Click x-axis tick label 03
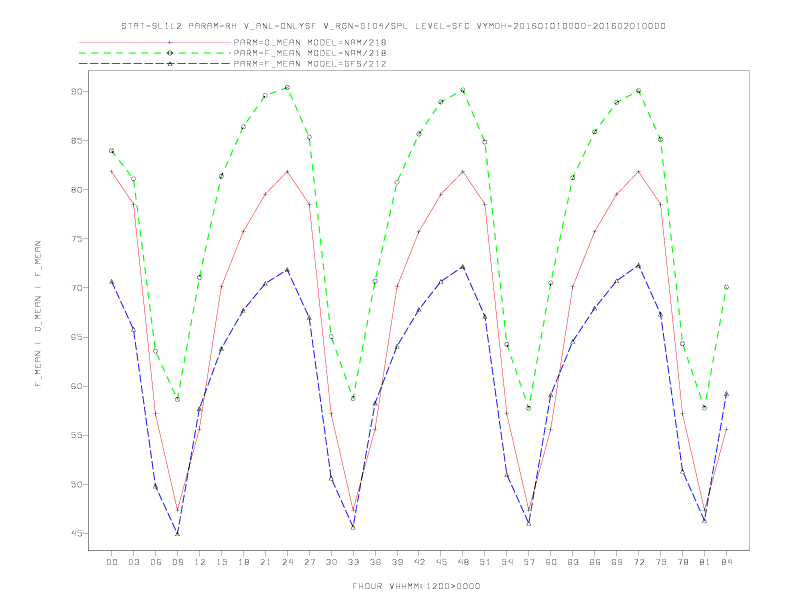792x612 pixels. click(x=134, y=562)
